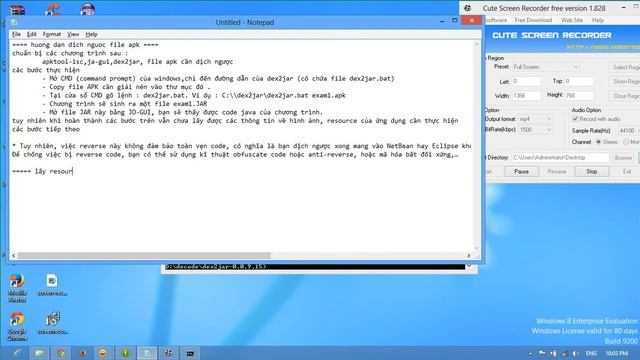Viewport: 640px width, 360px height.
Task: Click the smiley-face app in the taskbar
Action: tap(103, 353)
